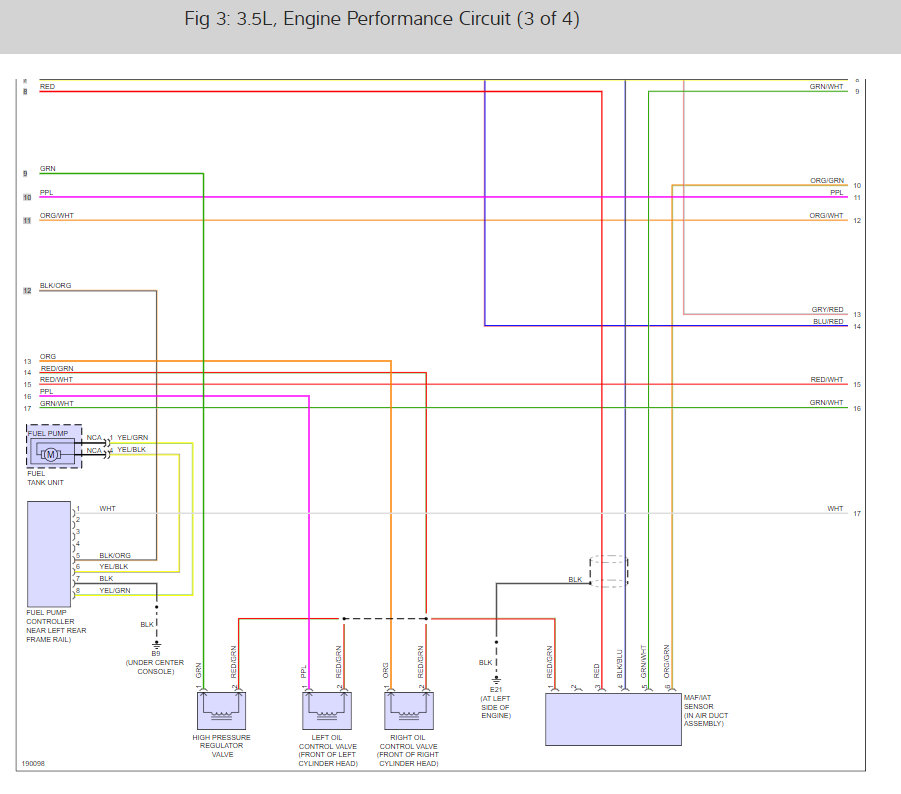Select the right oil control valve symbol
The width and height of the screenshot is (901, 794).
(x=409, y=711)
